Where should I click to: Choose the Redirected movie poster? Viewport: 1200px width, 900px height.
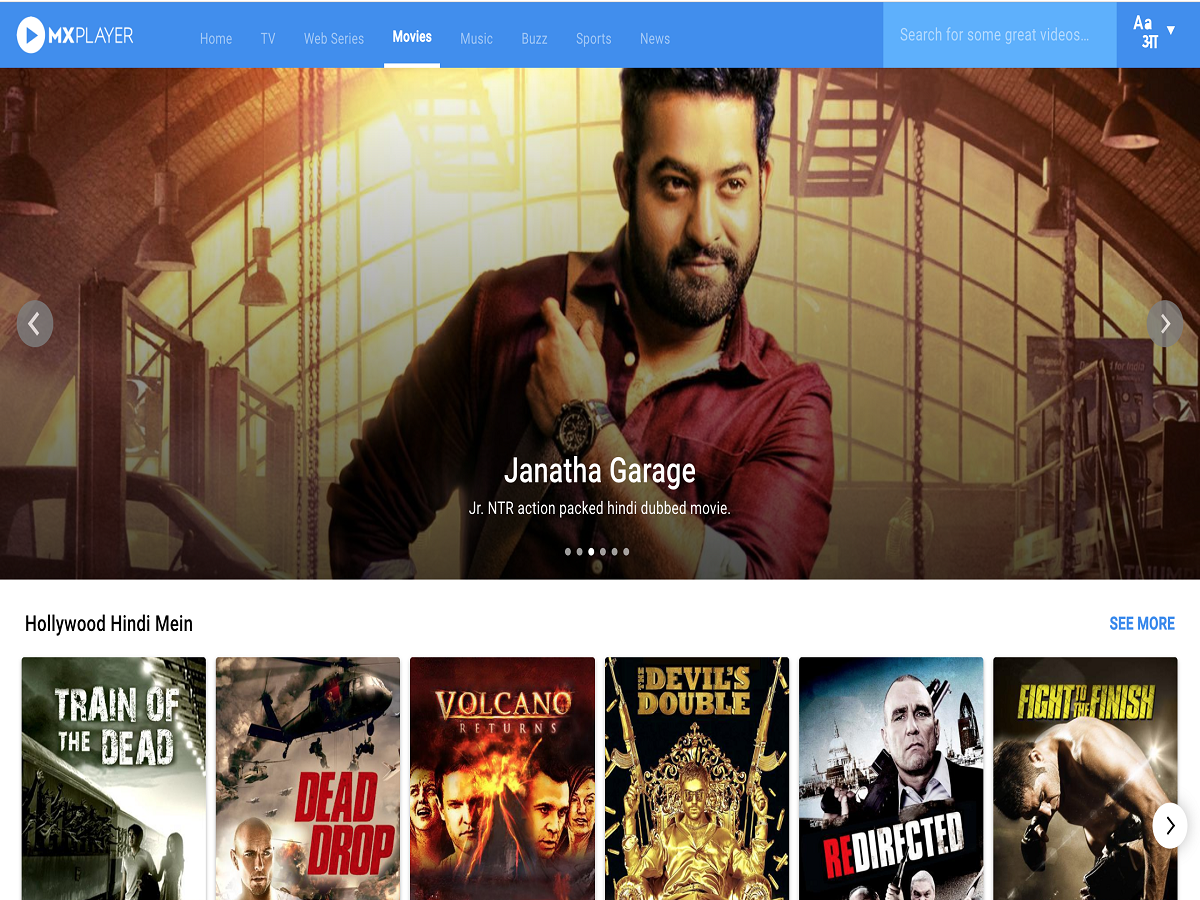coord(891,778)
